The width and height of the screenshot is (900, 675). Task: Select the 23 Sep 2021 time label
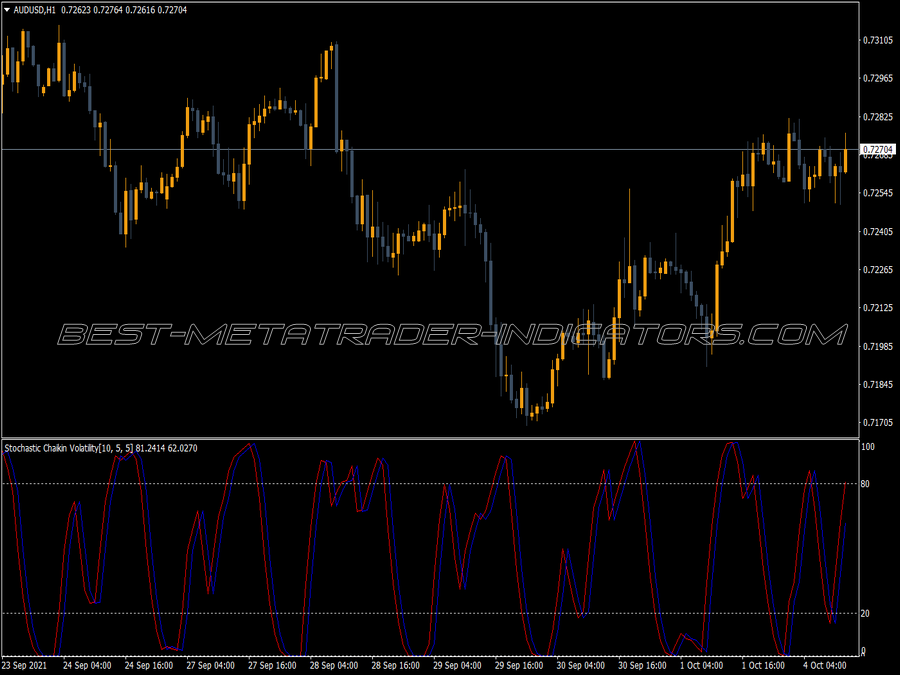(x=25, y=665)
